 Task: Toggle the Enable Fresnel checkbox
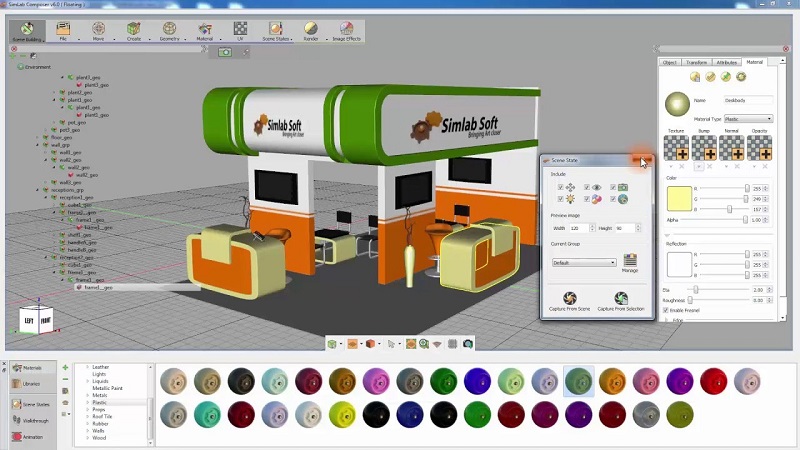pyautogui.click(x=667, y=311)
